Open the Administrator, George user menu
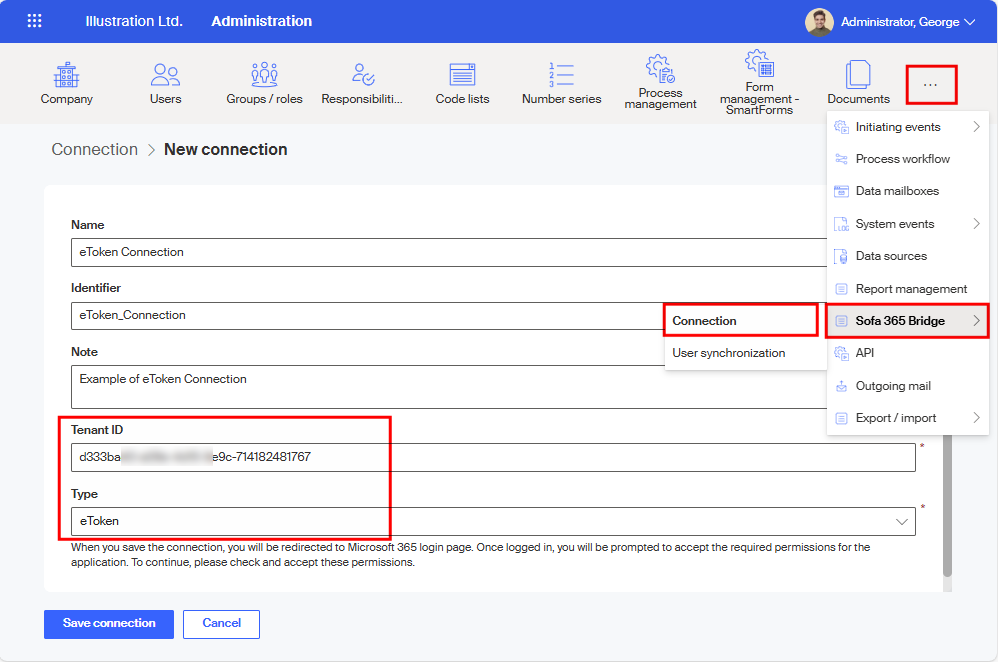This screenshot has height=662, width=998. point(890,21)
